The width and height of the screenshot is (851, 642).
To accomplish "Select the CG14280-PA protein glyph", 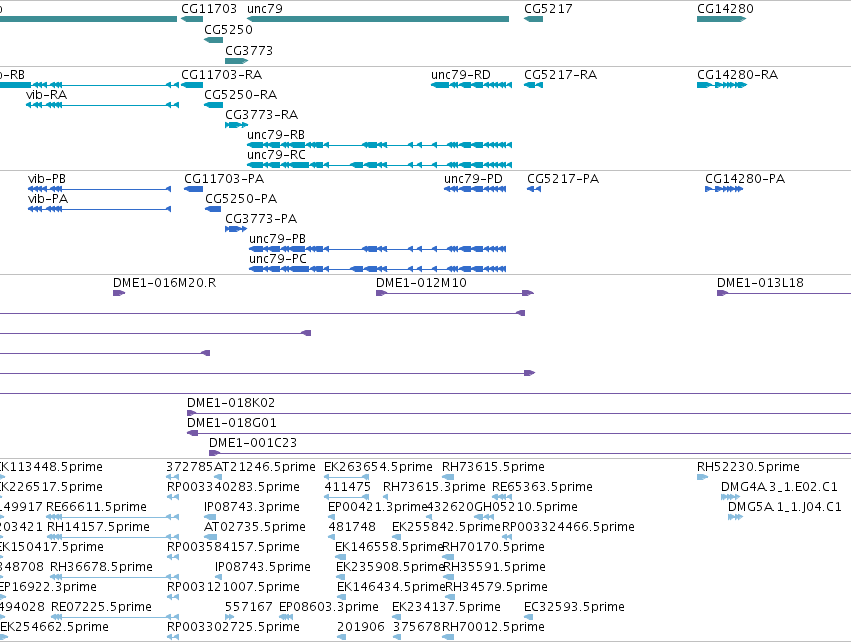I will 723,189.
